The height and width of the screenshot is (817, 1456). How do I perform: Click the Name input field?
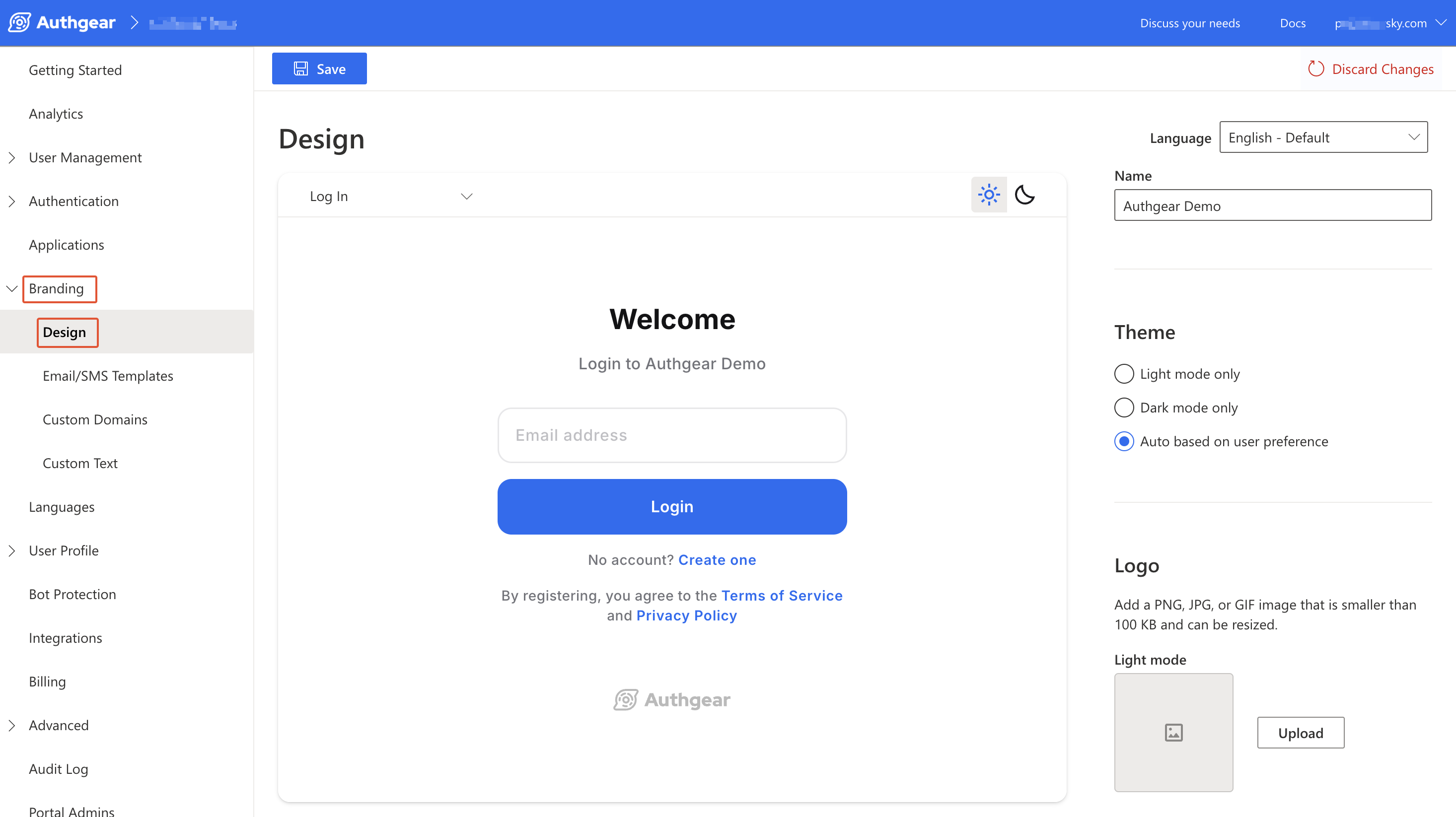(1272, 205)
